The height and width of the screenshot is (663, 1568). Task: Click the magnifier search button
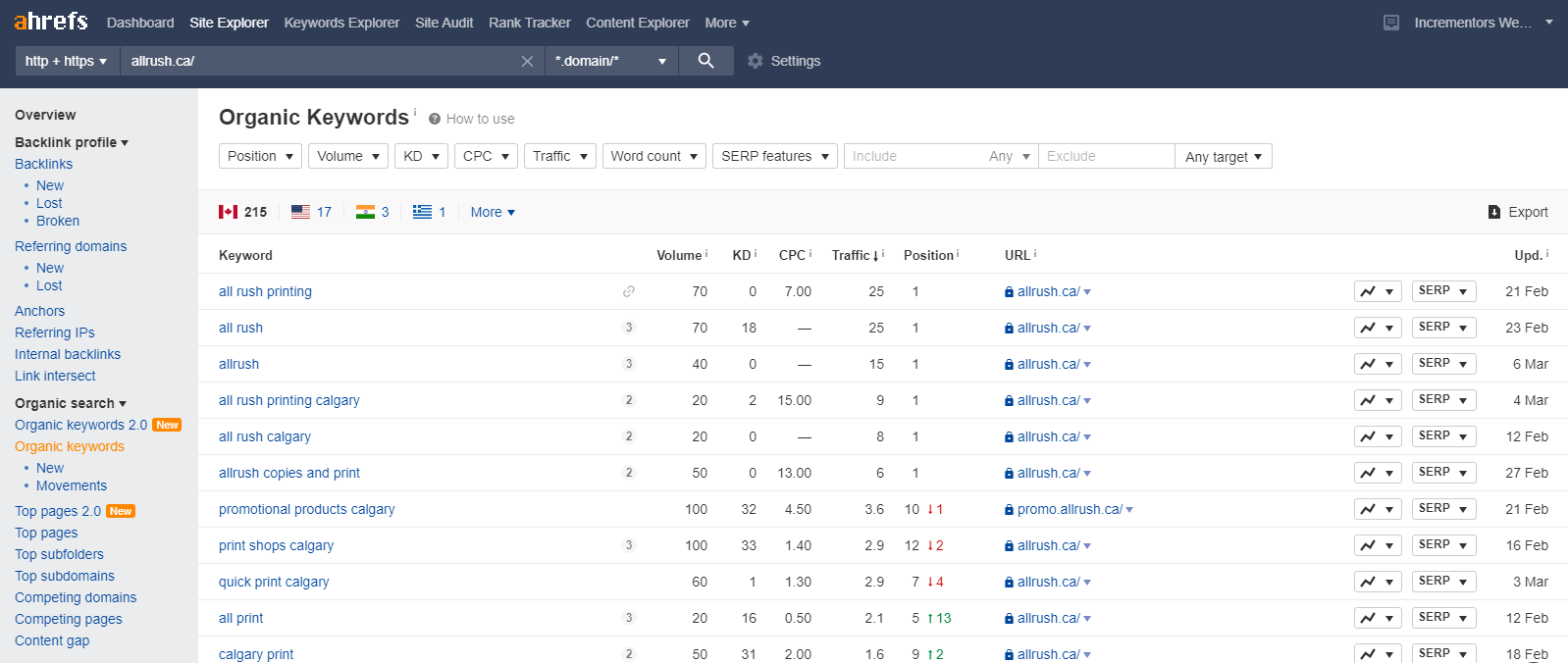coord(706,61)
